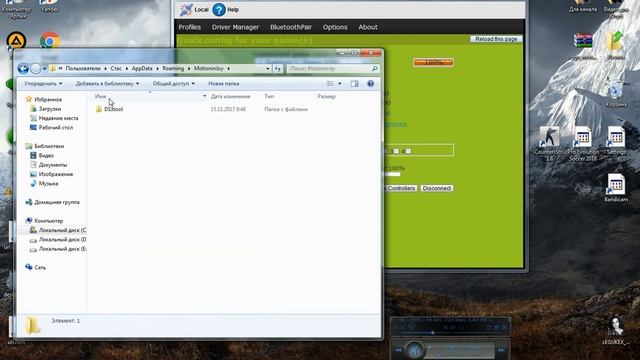Click Стас in the breadcrumb path
The height and width of the screenshot is (360, 640).
click(116, 69)
